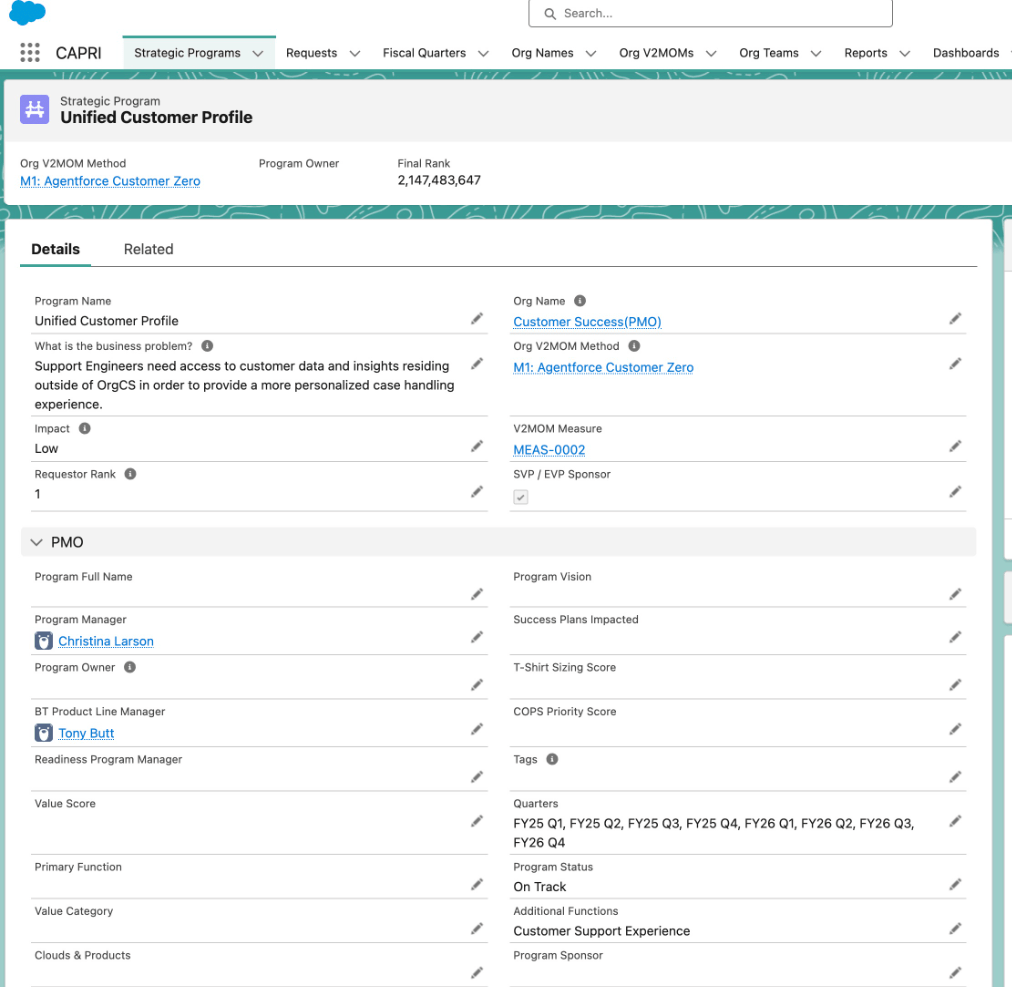The height and width of the screenshot is (987, 1012).
Task: Edit Readiness Program Manager pencil icon
Action: pyautogui.click(x=477, y=777)
